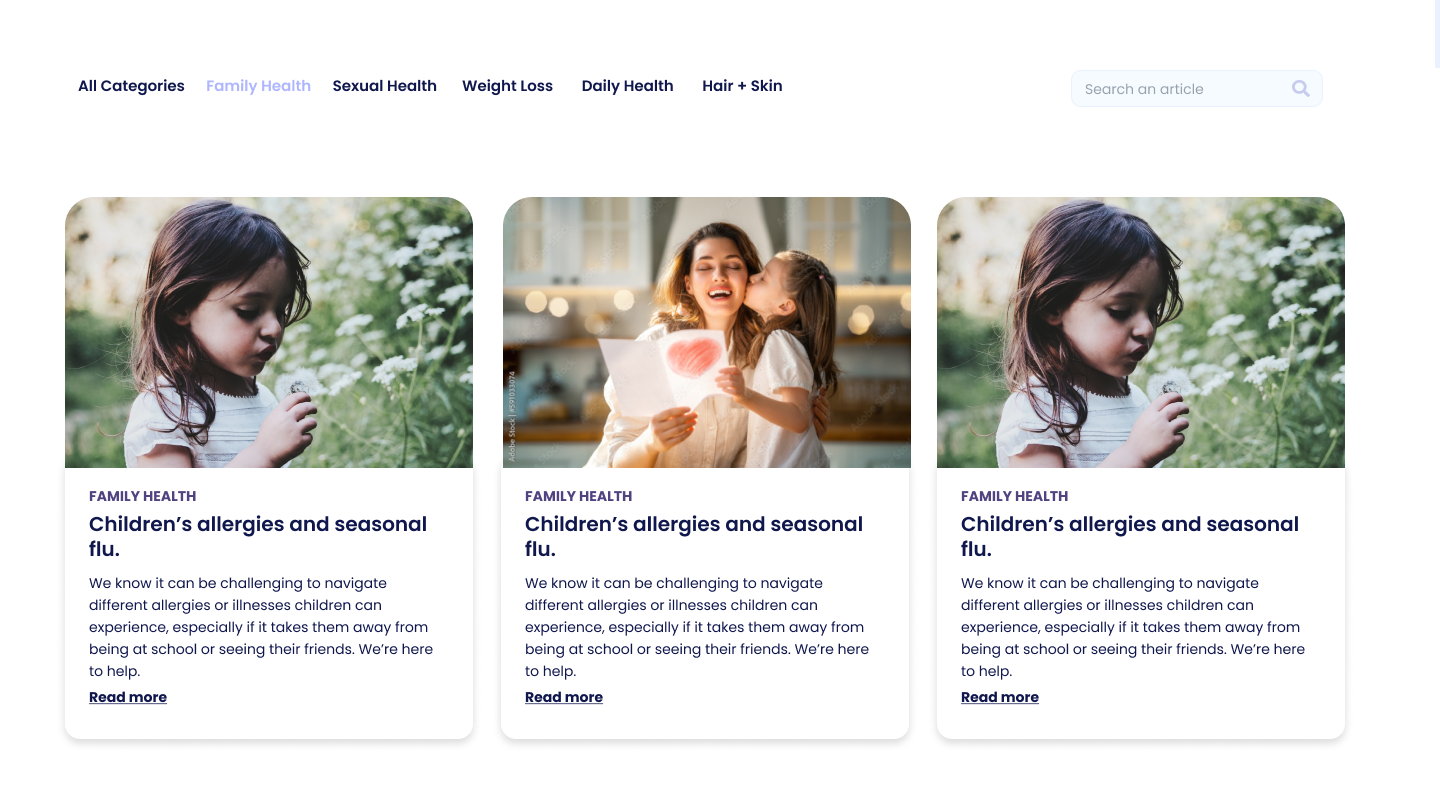This screenshot has height=810, width=1440.
Task: Open Read more in first article card
Action: tap(128, 697)
